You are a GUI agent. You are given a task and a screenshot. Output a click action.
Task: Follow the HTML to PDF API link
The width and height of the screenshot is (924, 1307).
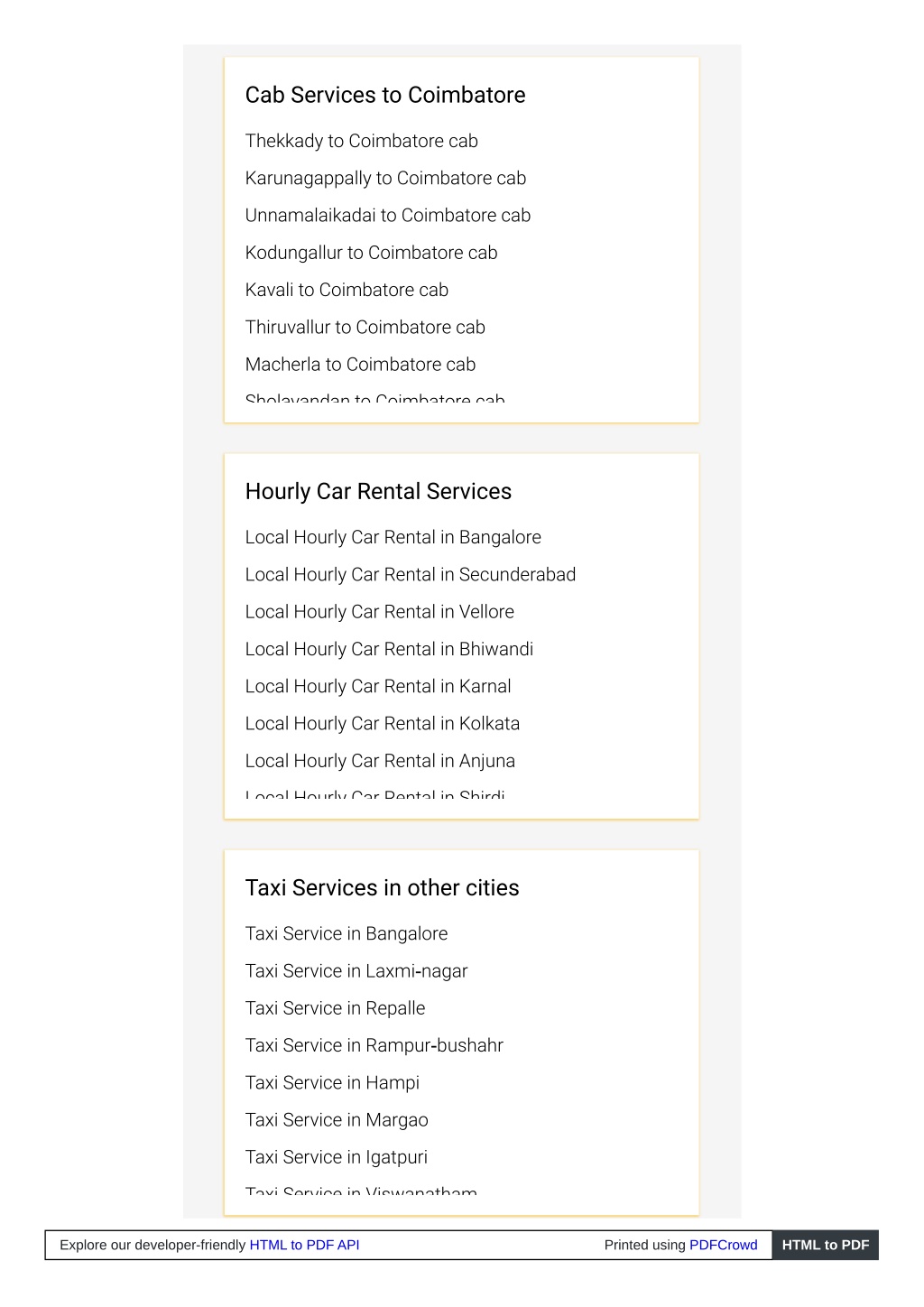tap(304, 1245)
